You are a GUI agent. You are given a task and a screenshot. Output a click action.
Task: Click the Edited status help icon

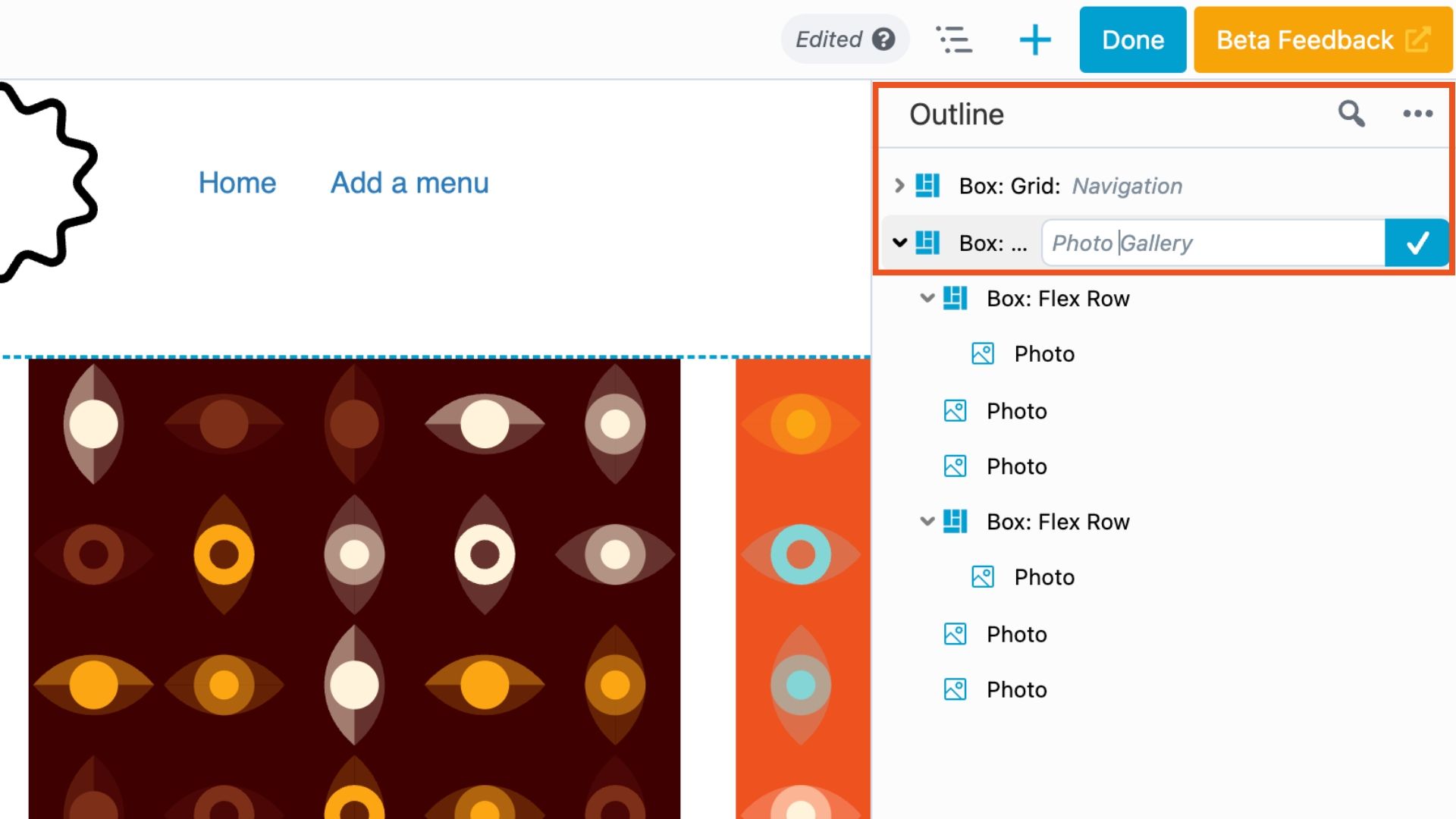click(x=883, y=39)
